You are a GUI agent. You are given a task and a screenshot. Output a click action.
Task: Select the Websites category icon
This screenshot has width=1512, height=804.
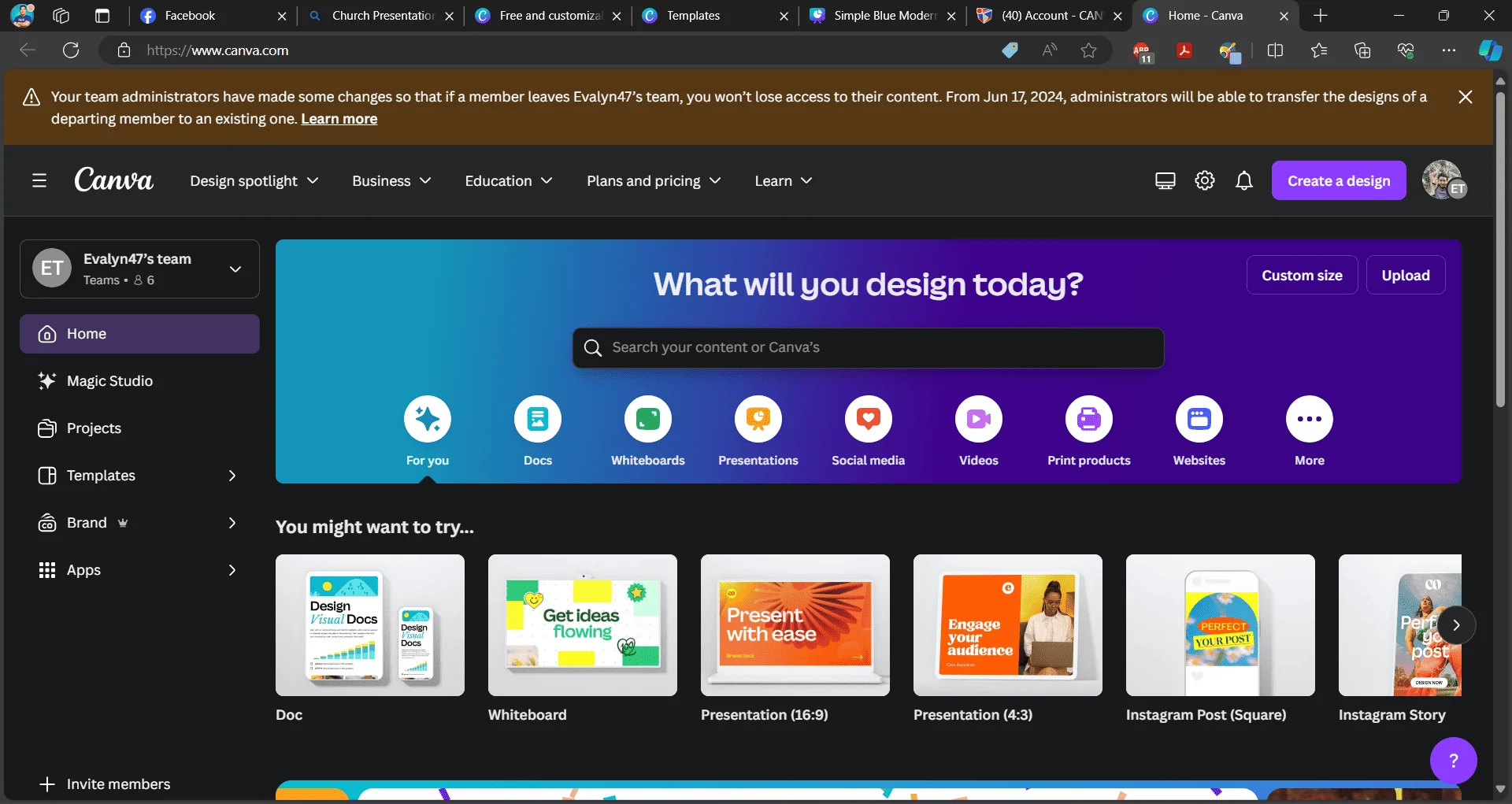click(x=1199, y=419)
